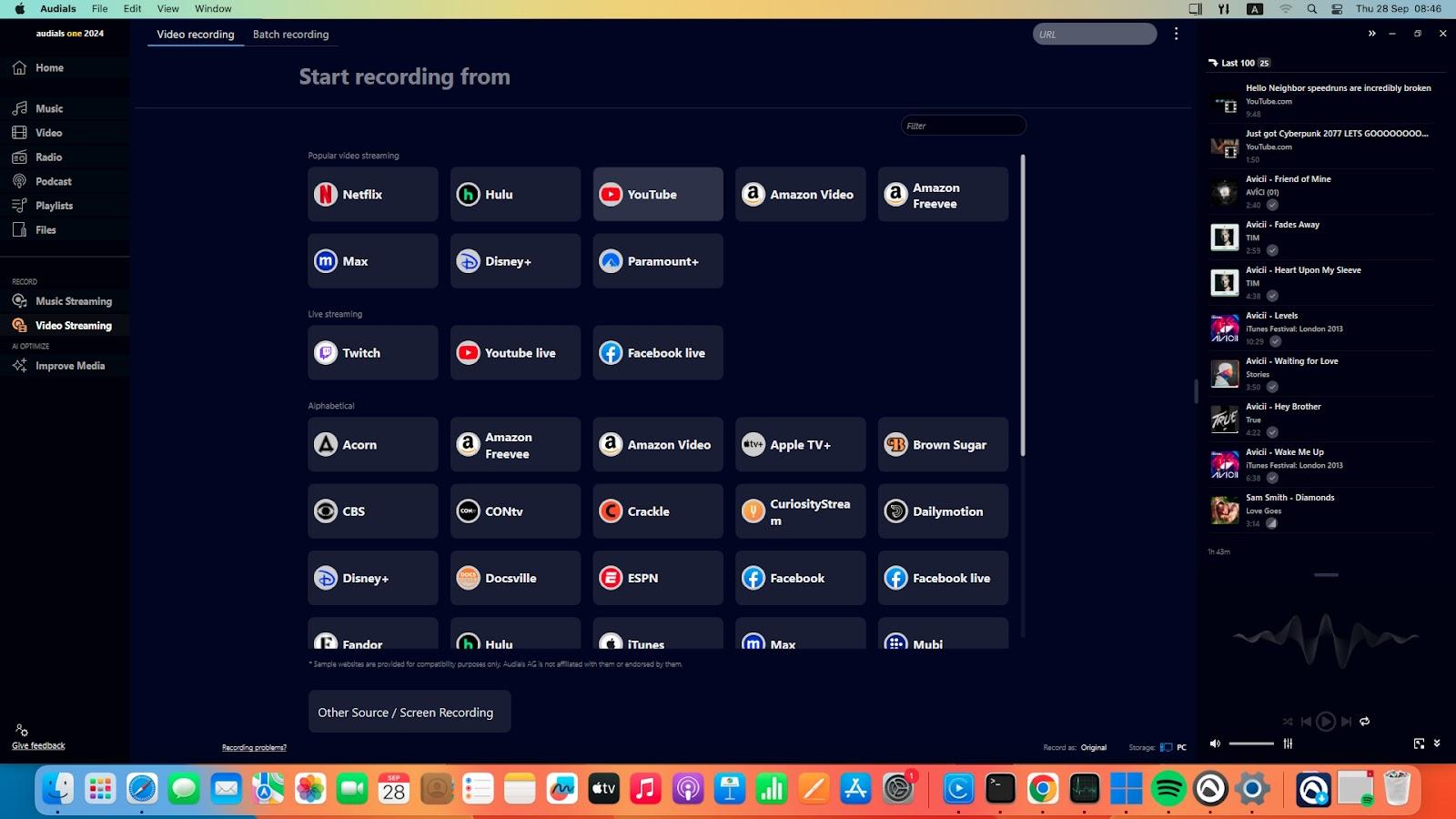
Task: Select Dailymotion tile
Action: tap(943, 511)
